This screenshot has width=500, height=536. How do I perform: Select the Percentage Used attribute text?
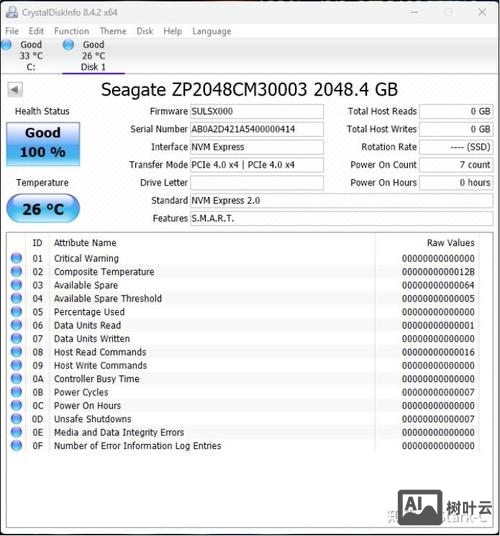90,312
